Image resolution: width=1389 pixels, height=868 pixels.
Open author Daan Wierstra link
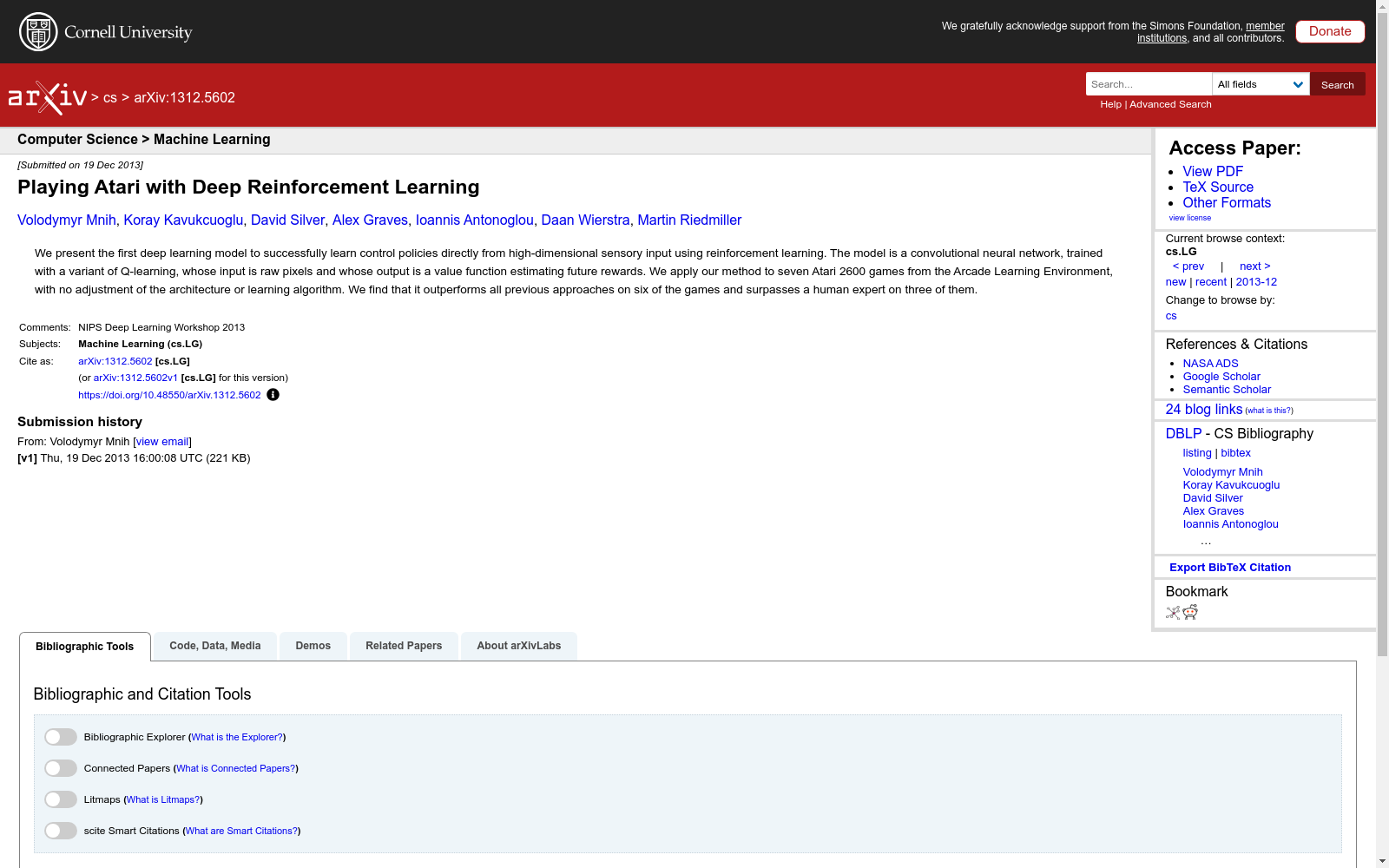tap(585, 220)
